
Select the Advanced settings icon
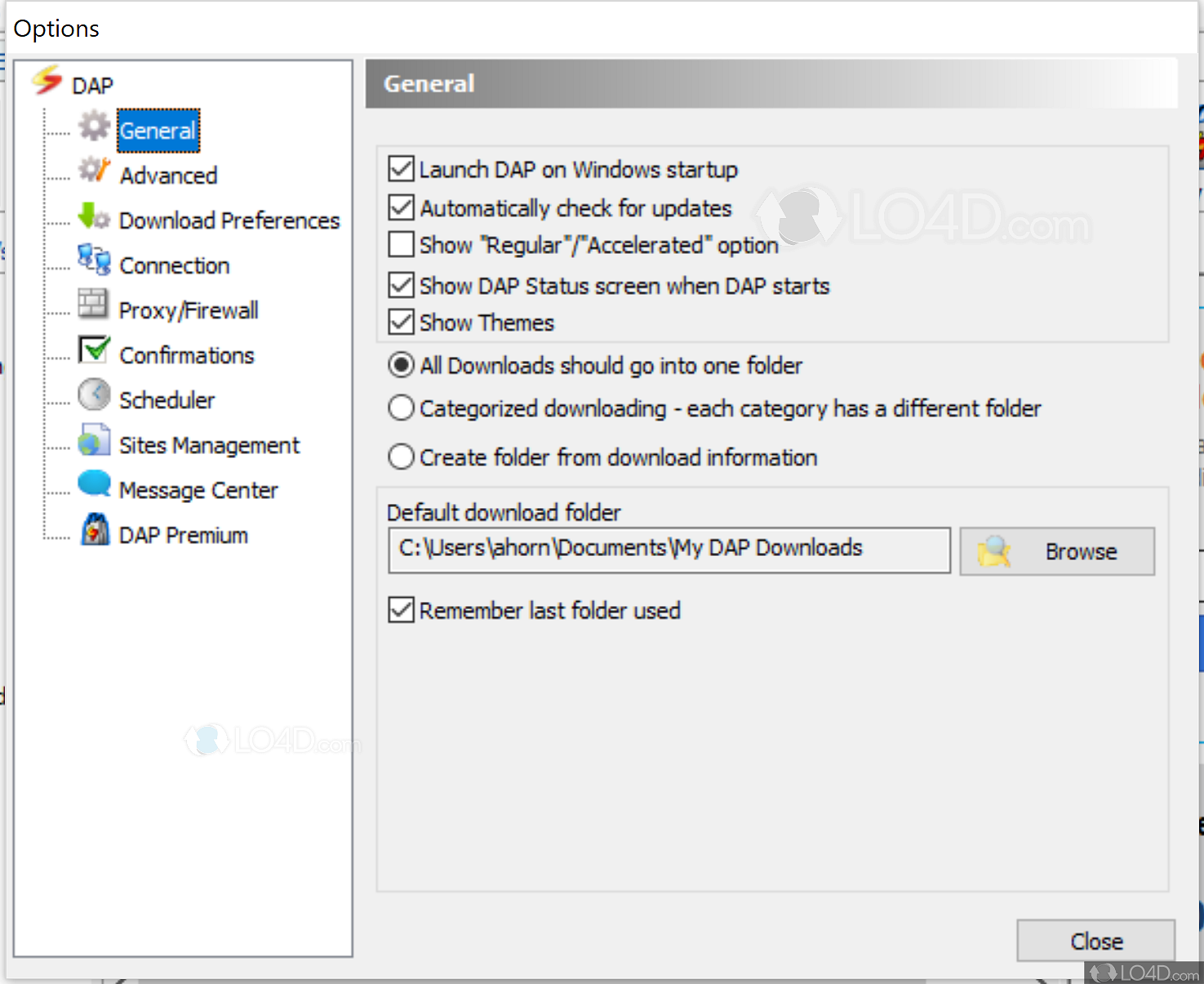point(92,169)
